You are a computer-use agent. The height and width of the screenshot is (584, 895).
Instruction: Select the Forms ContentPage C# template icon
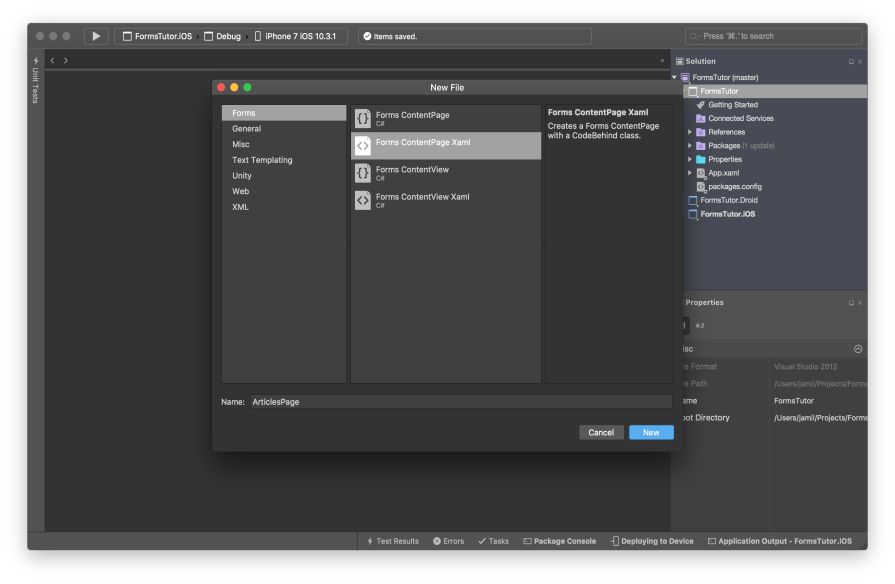(363, 118)
